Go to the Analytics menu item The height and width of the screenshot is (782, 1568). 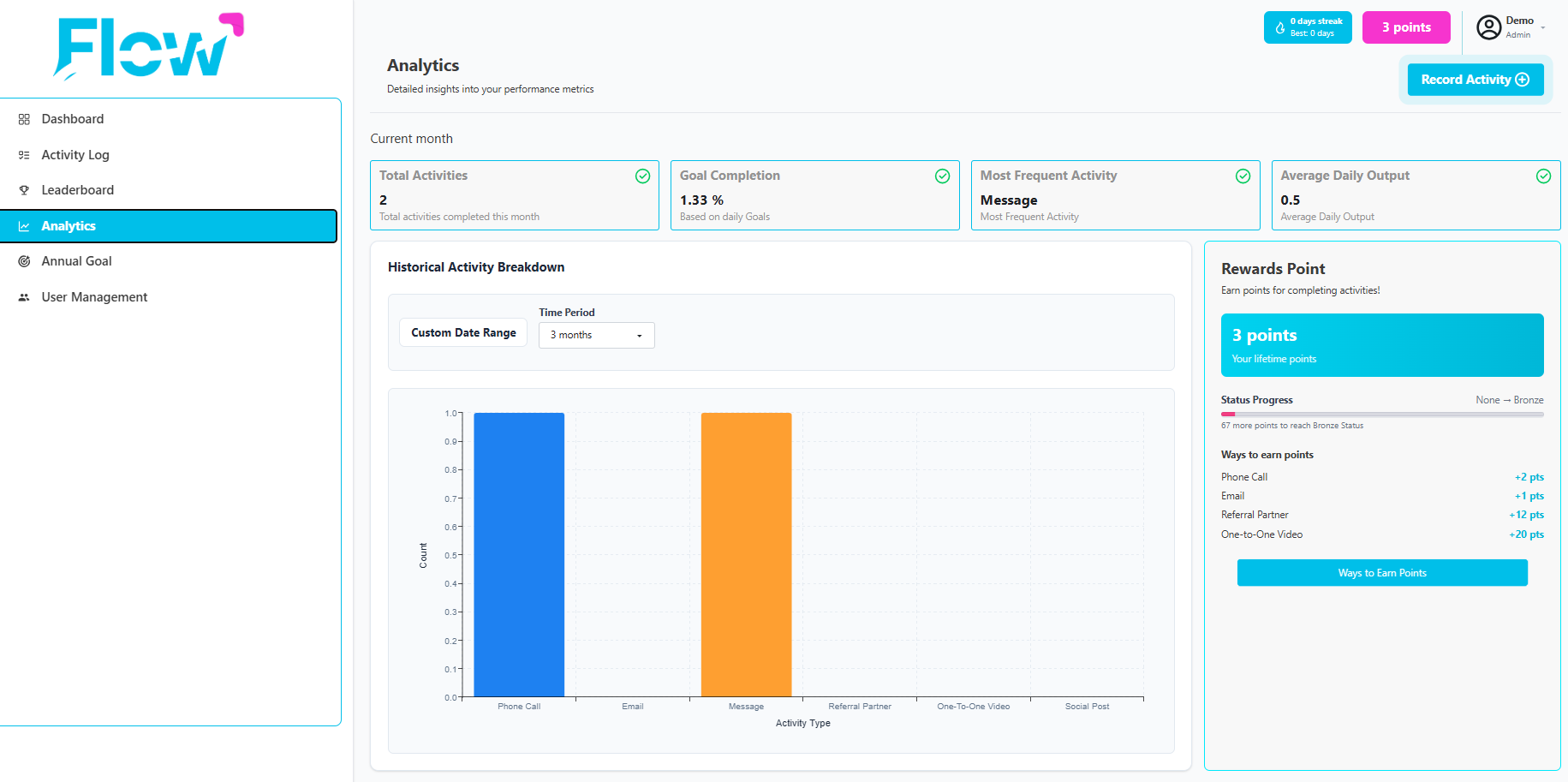pos(168,226)
